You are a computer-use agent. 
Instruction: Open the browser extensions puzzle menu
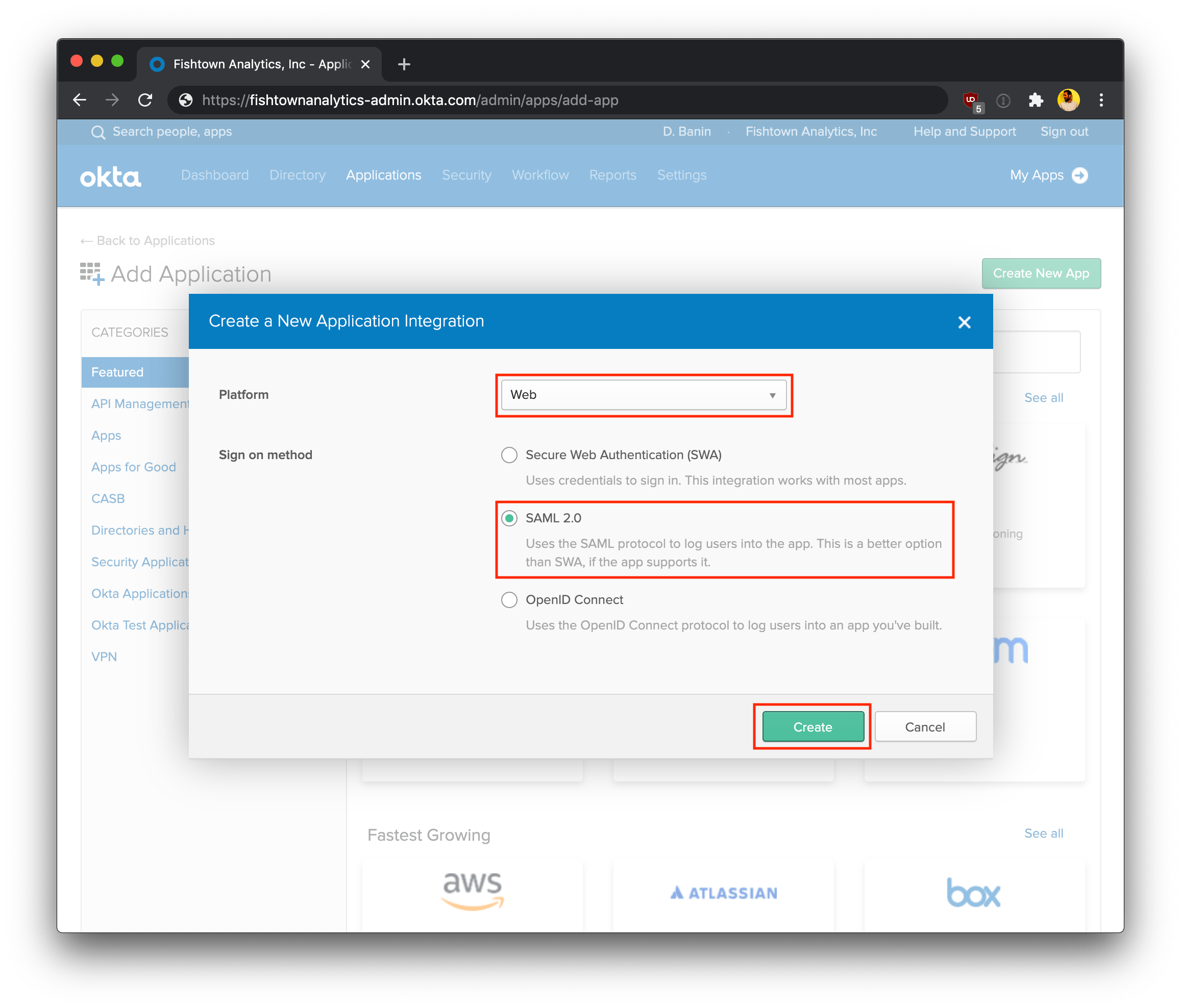coord(1036,99)
